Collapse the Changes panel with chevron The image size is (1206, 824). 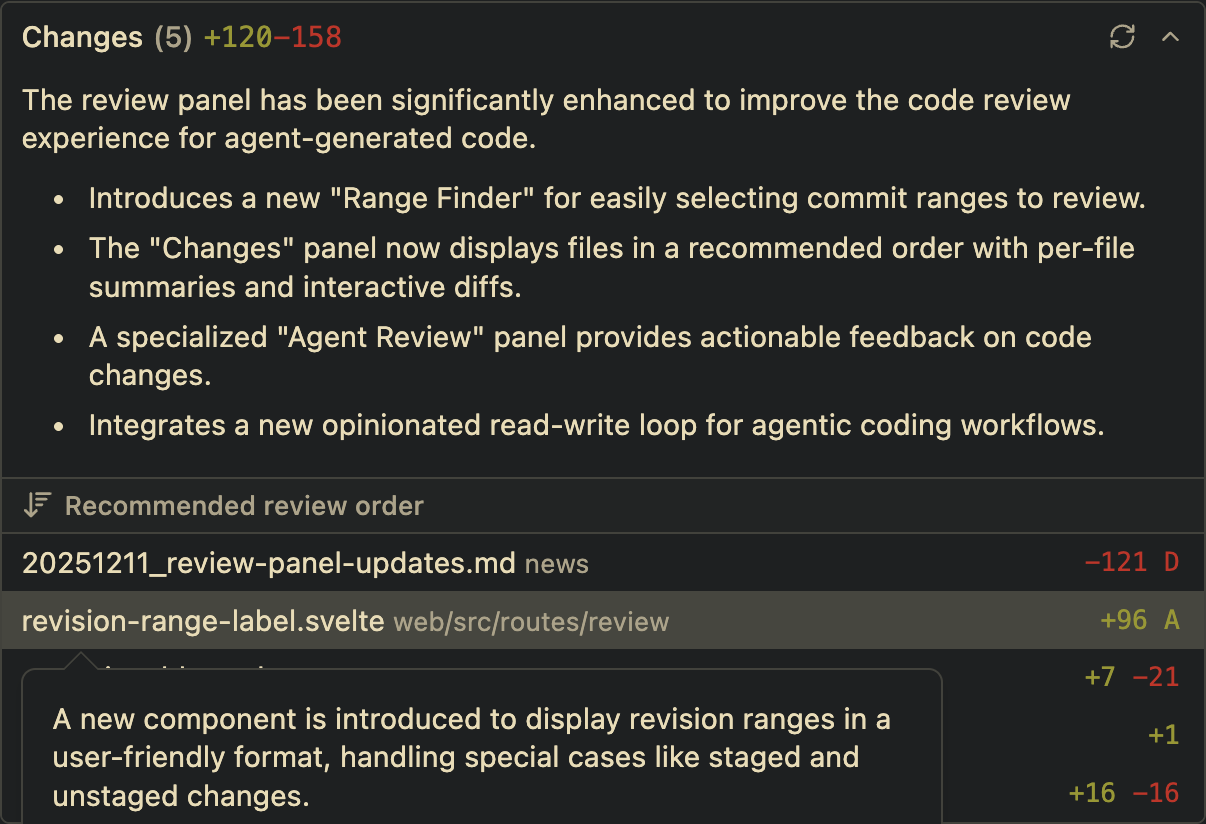point(1170,37)
